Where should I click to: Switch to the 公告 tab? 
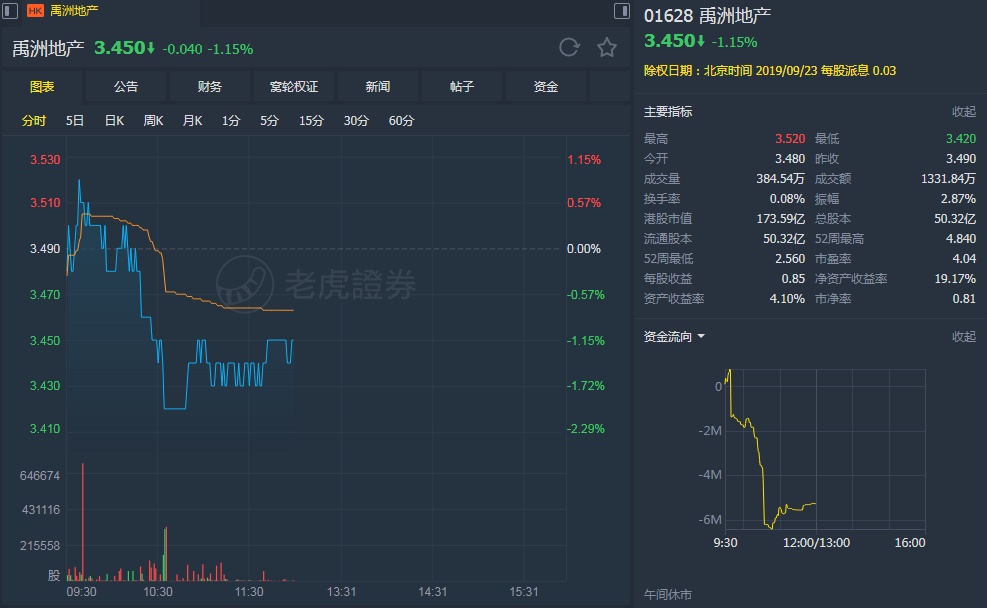126,87
